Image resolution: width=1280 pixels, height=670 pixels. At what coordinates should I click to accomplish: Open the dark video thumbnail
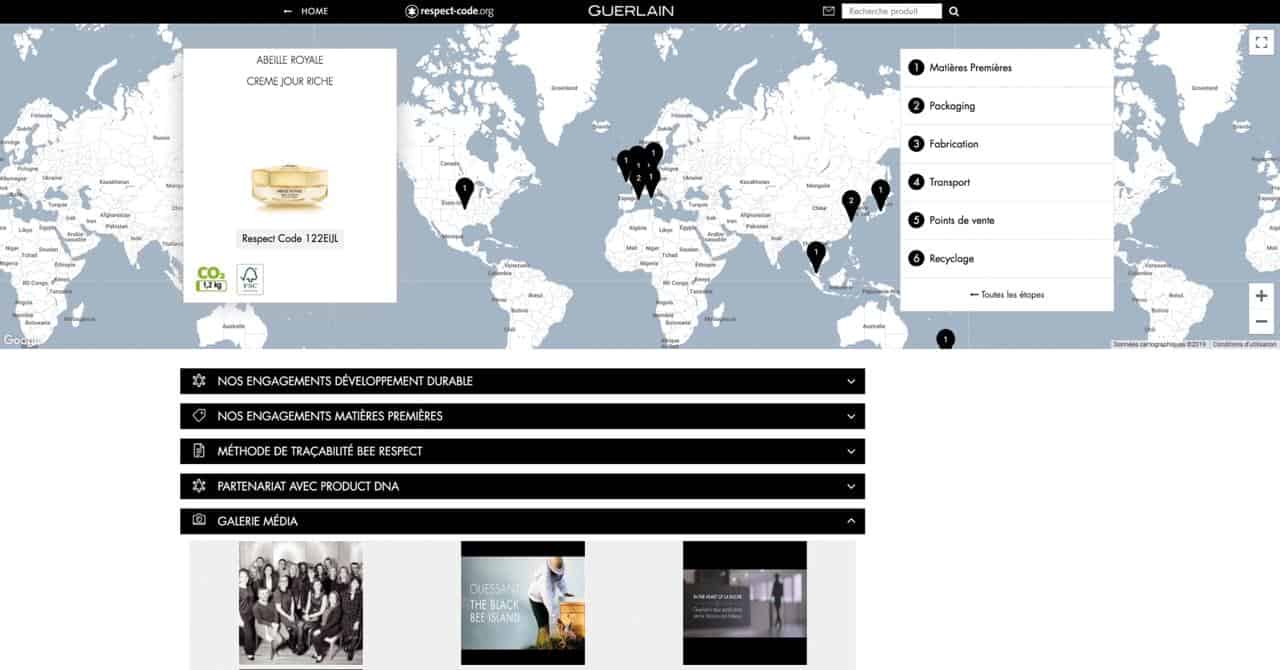745,603
